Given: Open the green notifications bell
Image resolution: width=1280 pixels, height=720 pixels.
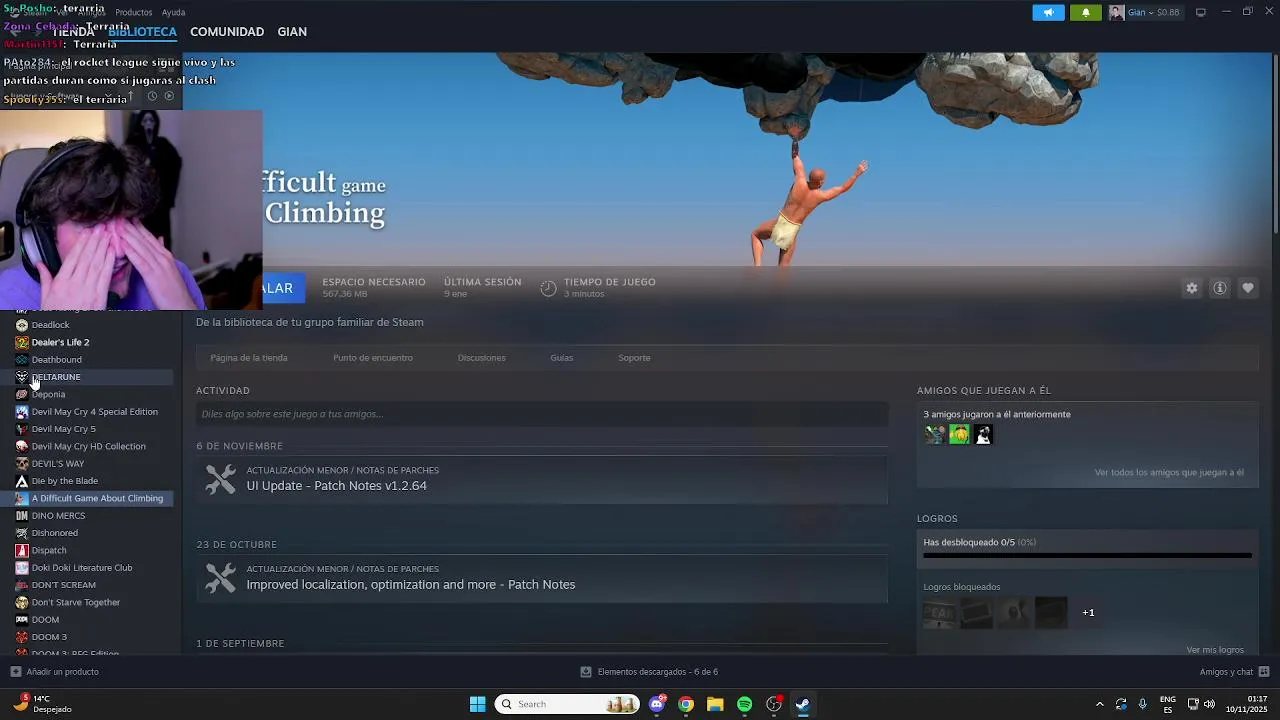Looking at the screenshot, I should tap(1086, 13).
